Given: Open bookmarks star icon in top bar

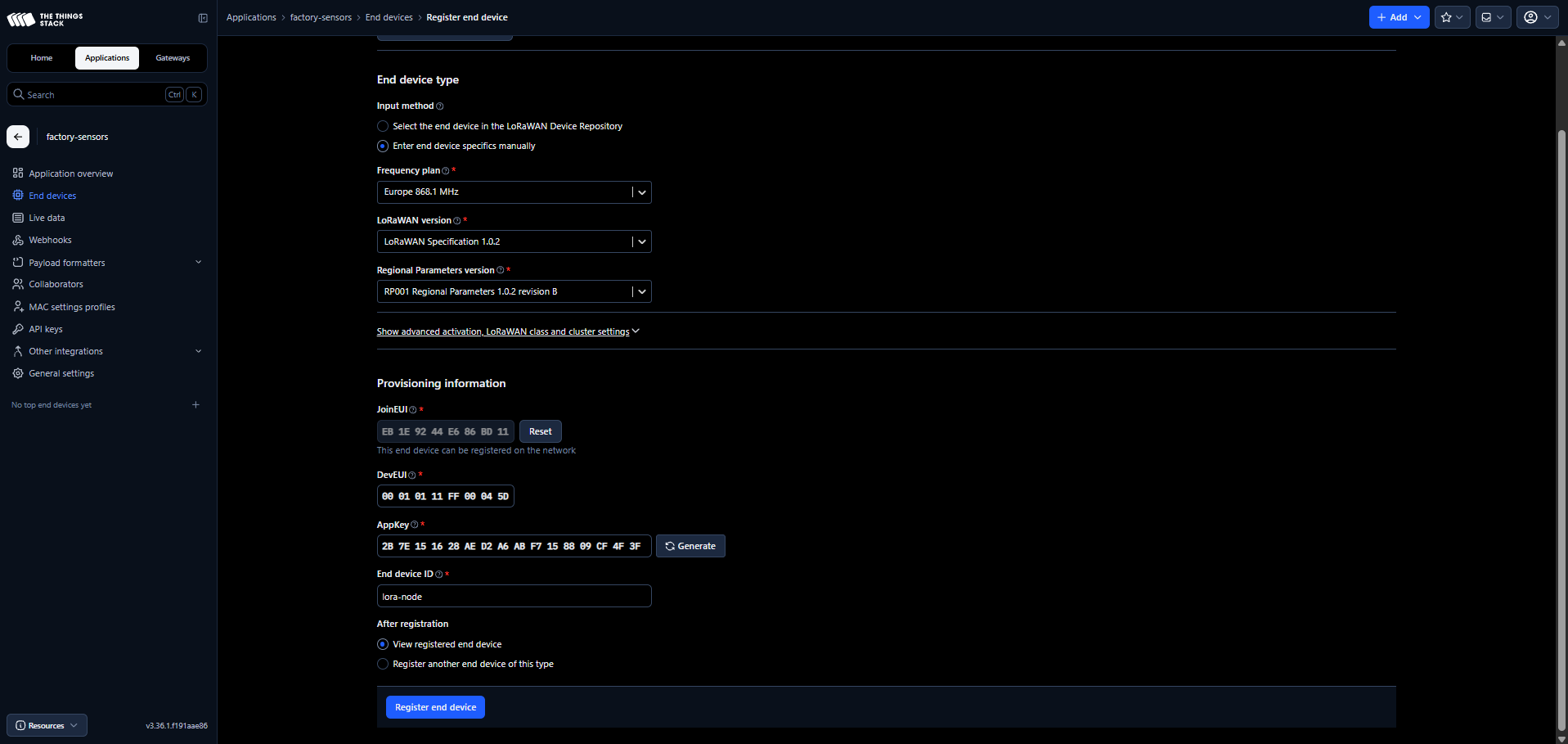Looking at the screenshot, I should pyautogui.click(x=1452, y=17).
